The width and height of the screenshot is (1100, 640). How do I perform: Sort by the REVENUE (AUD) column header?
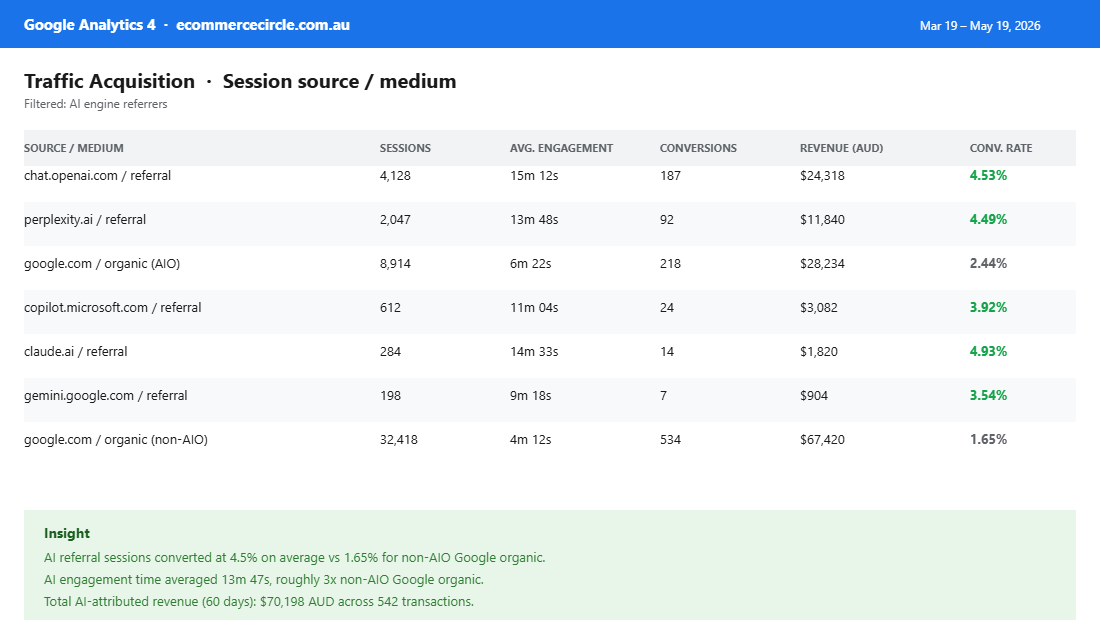[x=841, y=148]
